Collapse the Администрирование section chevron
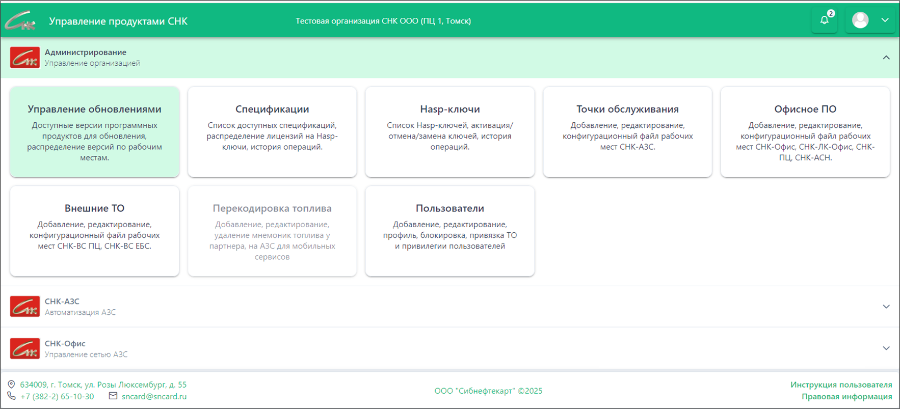Screen dimensions: 900x409 (885, 57)
